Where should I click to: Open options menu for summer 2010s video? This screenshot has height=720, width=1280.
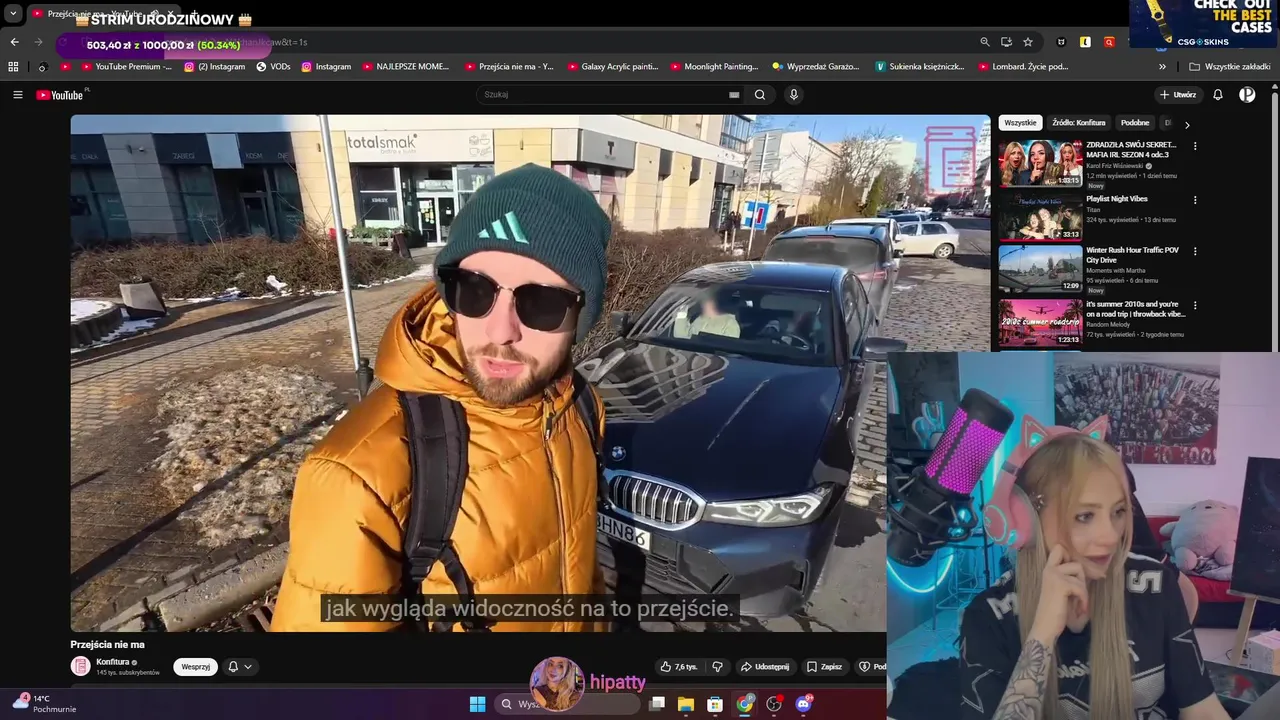click(x=1195, y=305)
